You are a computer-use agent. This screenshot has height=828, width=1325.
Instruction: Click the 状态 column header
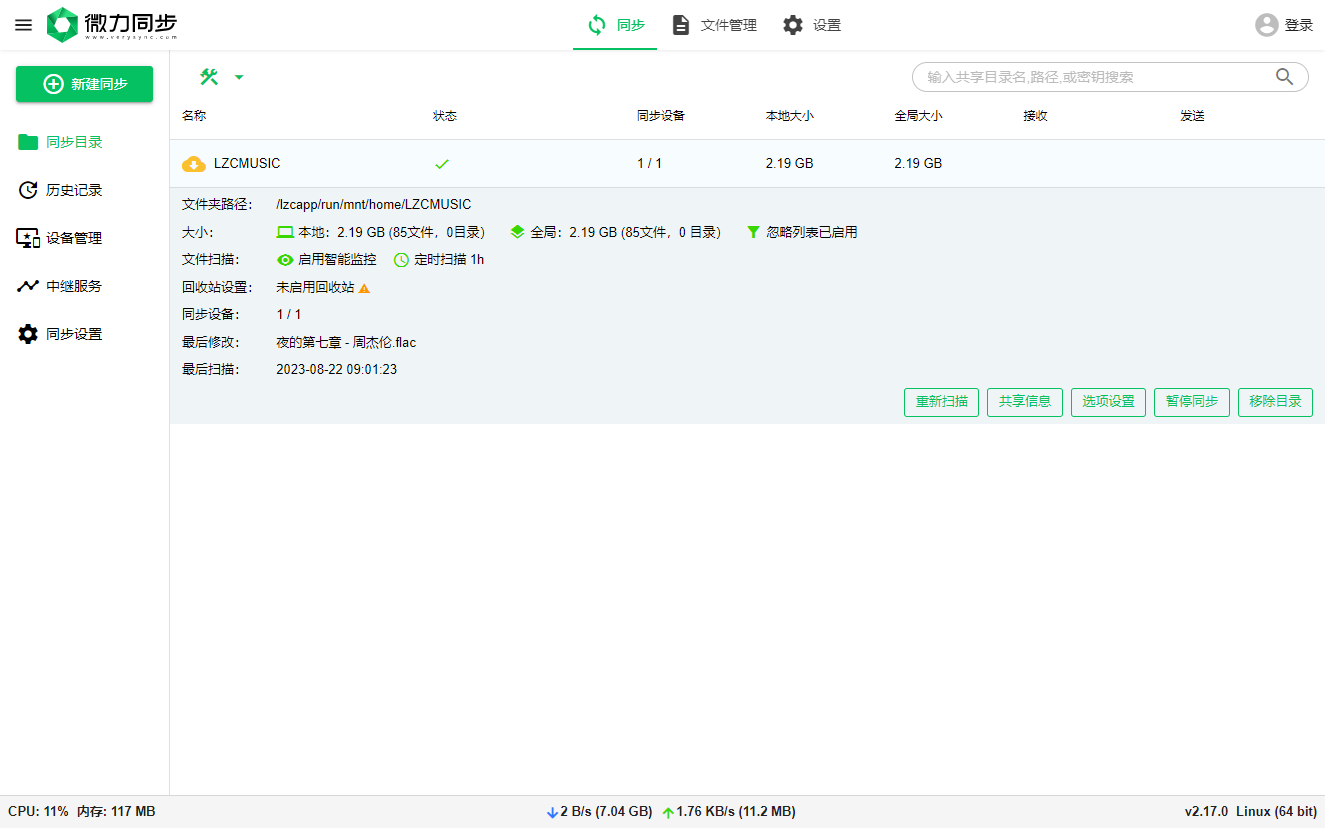pos(445,116)
